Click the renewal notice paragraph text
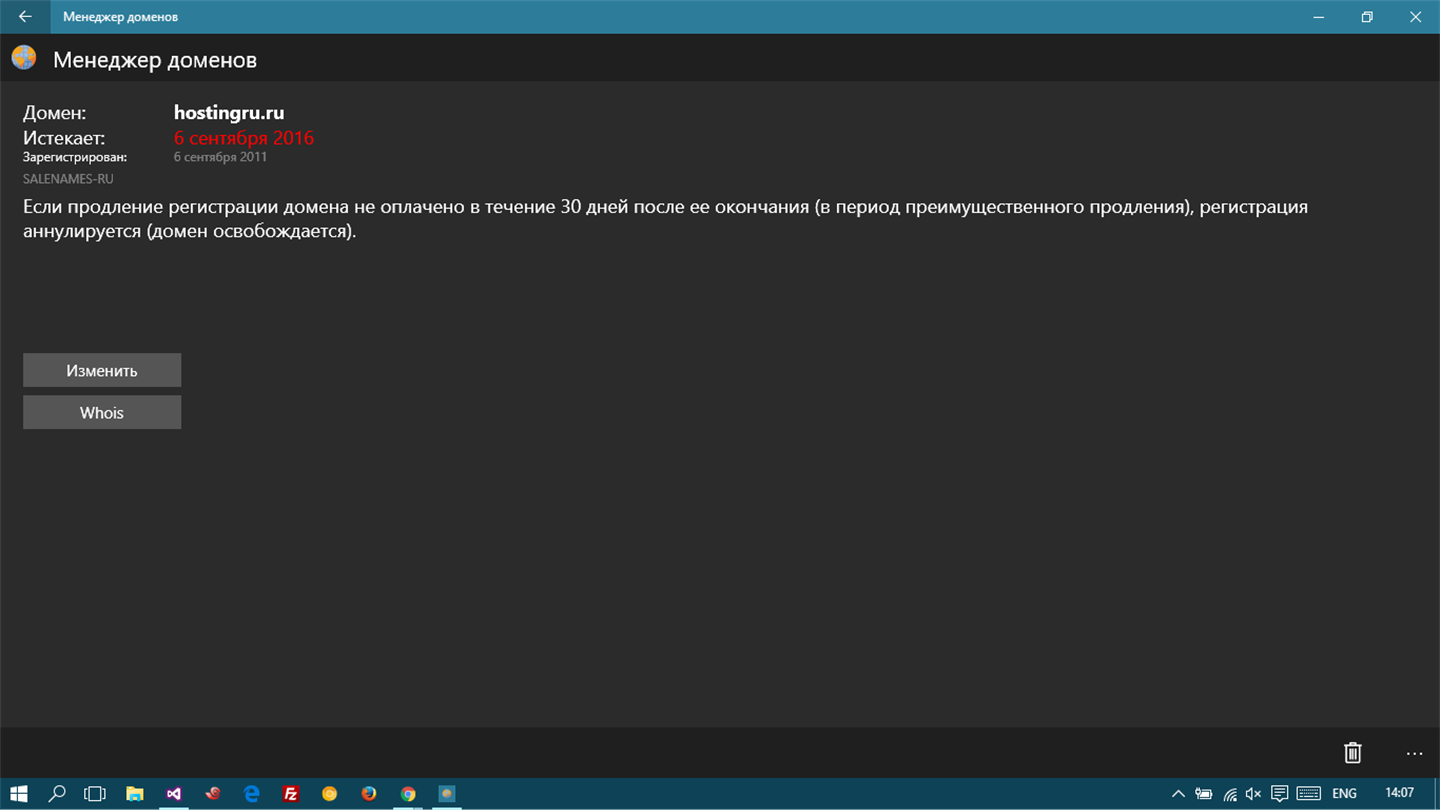Viewport: 1440px width, 810px height. click(x=665, y=219)
